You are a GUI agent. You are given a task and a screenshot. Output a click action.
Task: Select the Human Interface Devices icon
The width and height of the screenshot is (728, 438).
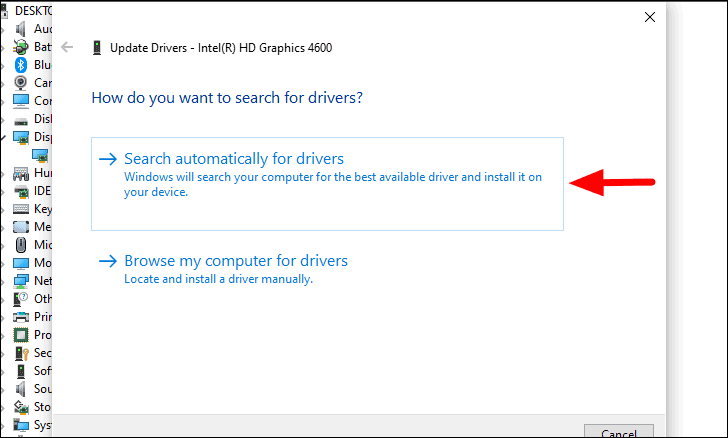[x=20, y=174]
